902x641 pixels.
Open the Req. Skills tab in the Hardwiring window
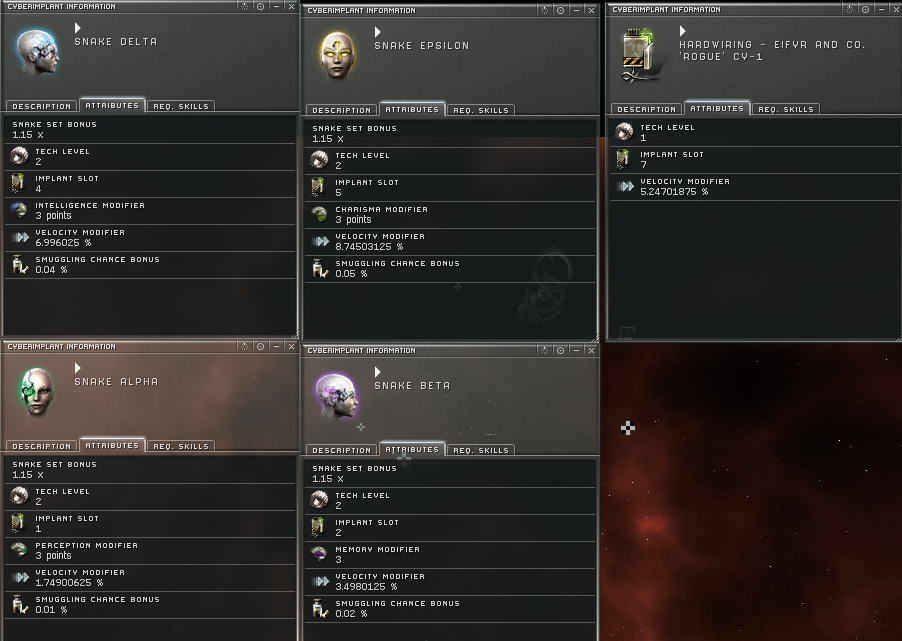(x=786, y=109)
